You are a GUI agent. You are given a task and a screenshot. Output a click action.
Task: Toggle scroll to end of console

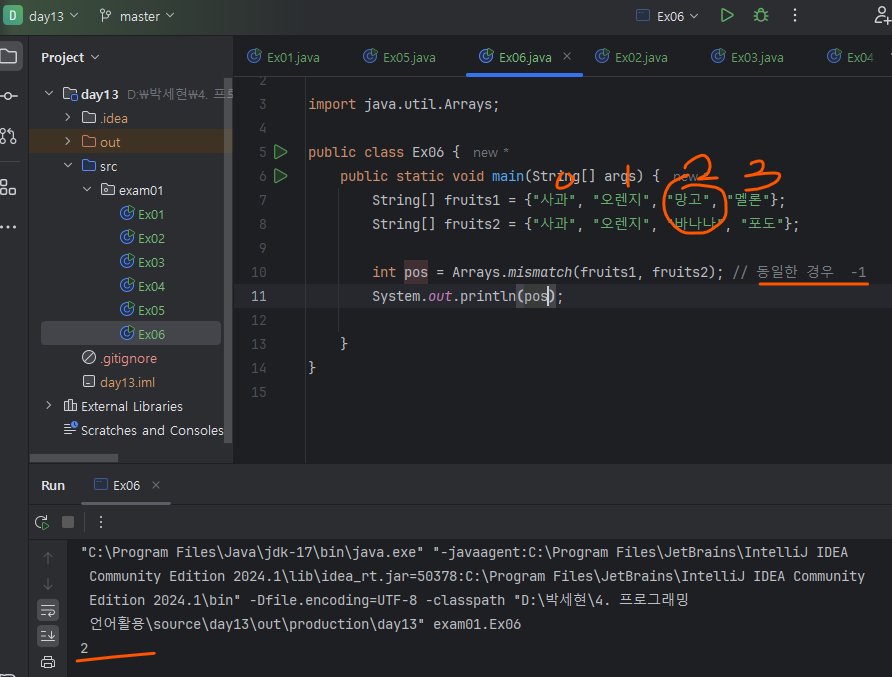click(48, 636)
